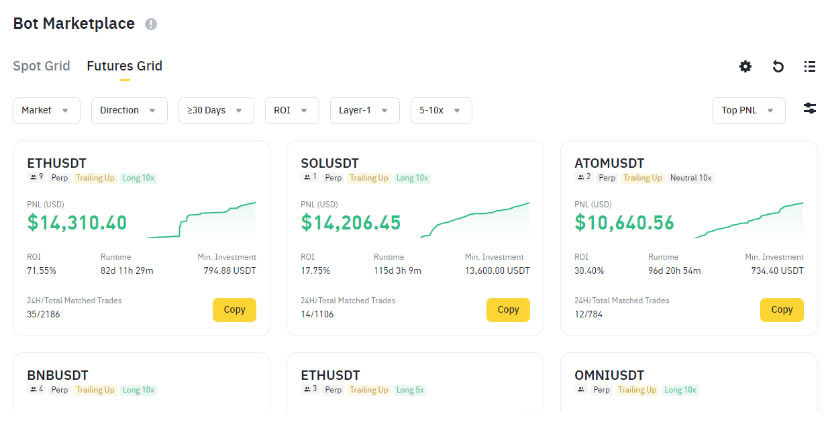The width and height of the screenshot is (826, 423).
Task: Switch to list view icon
Action: [810, 66]
